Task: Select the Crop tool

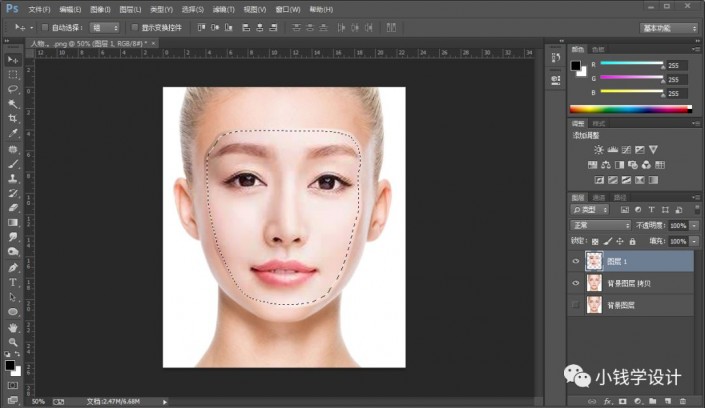Action: point(13,117)
